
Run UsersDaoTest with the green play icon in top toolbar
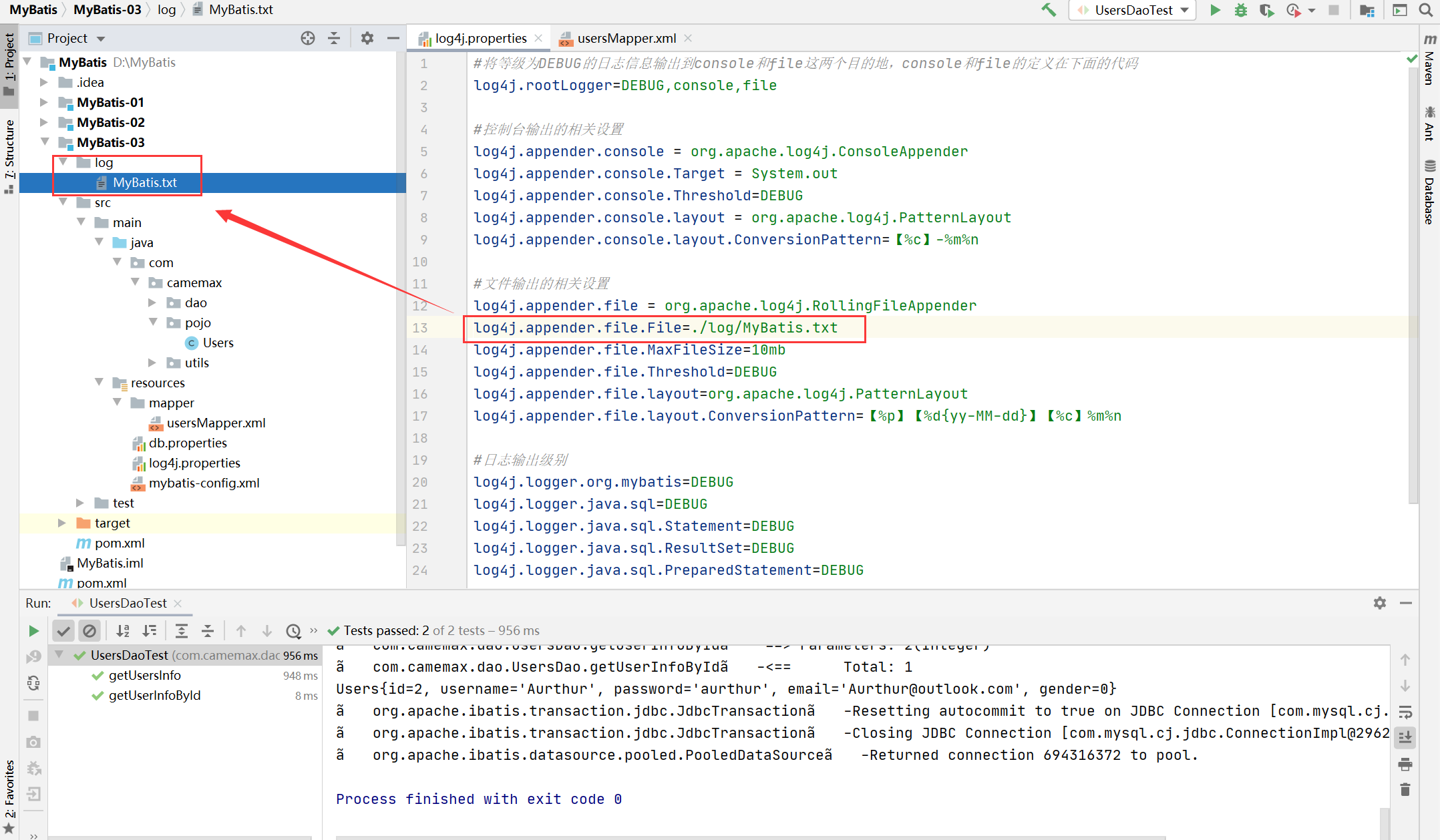coord(1215,10)
